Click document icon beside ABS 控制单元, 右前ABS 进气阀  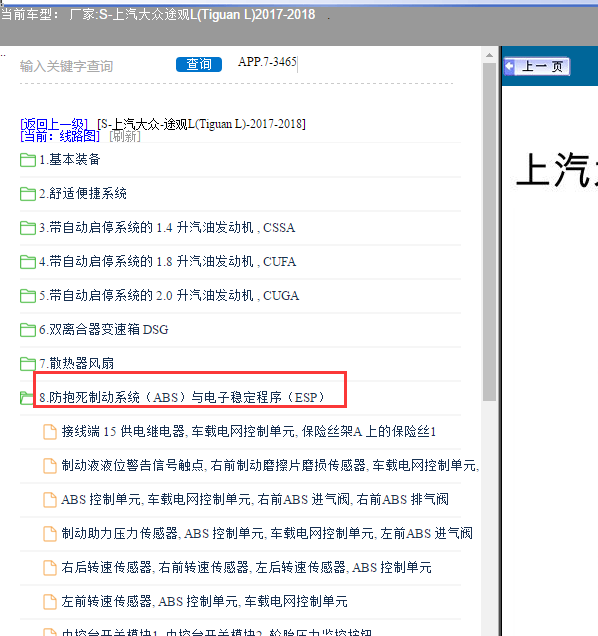(50, 500)
